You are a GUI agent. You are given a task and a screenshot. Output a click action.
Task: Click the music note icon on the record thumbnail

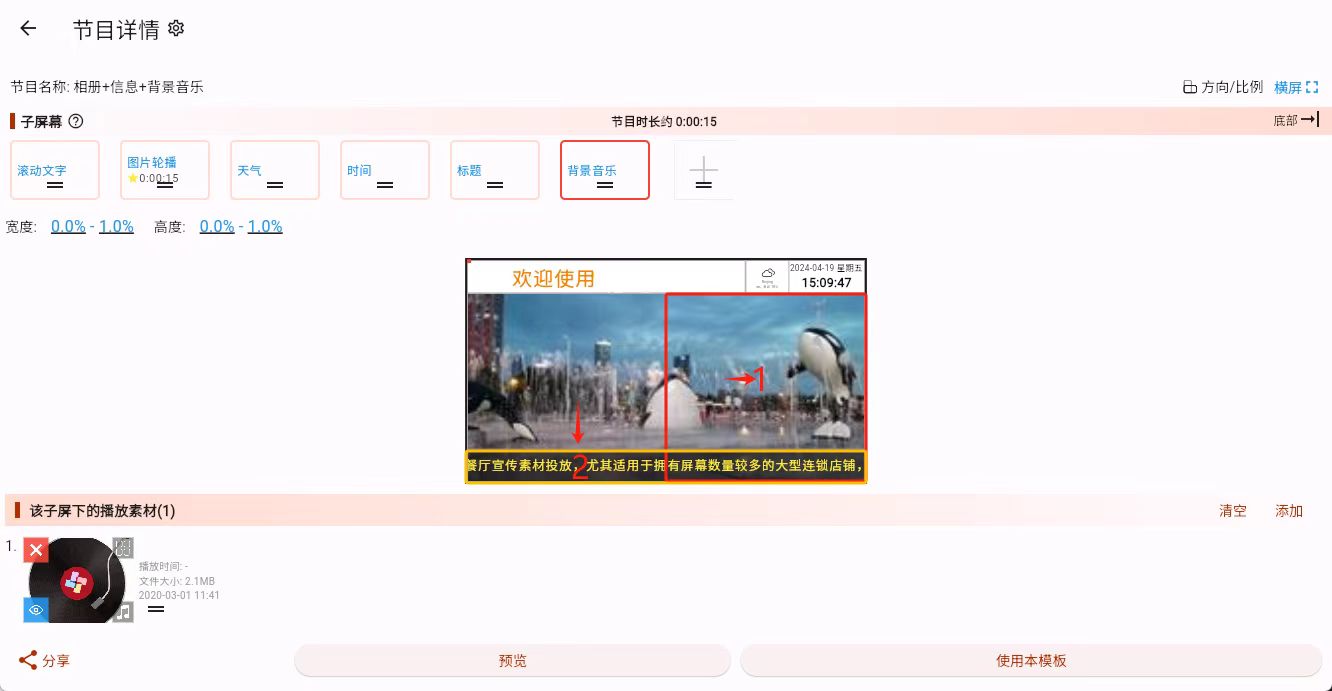[123, 611]
